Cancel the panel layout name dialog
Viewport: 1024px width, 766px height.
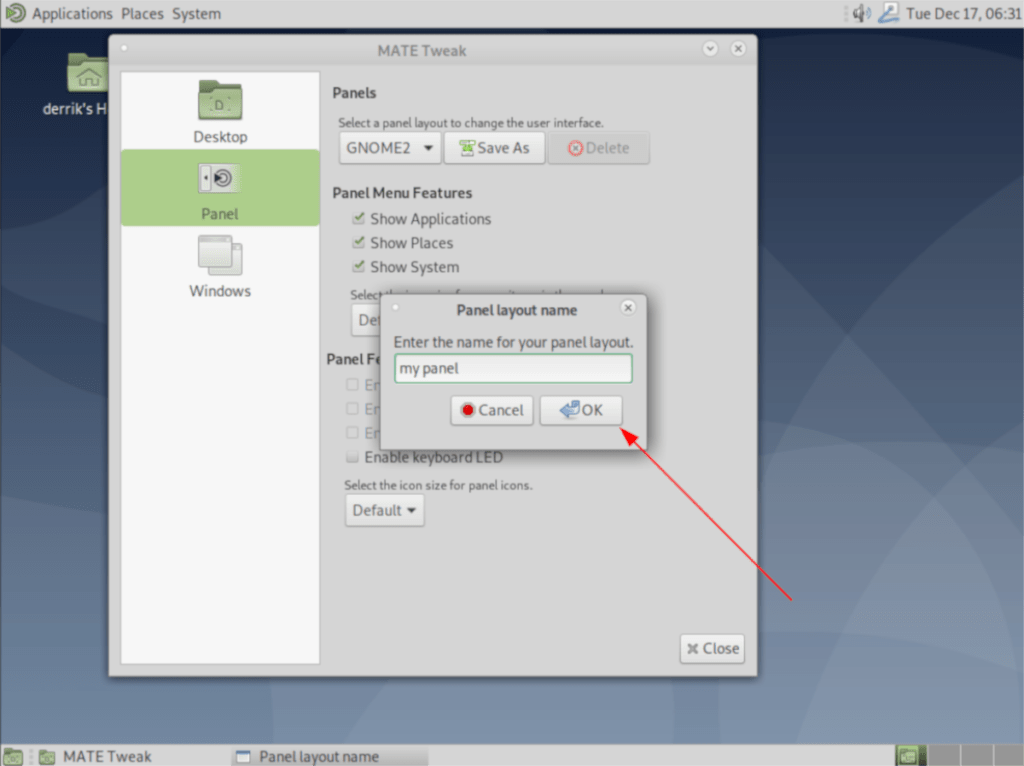point(491,410)
